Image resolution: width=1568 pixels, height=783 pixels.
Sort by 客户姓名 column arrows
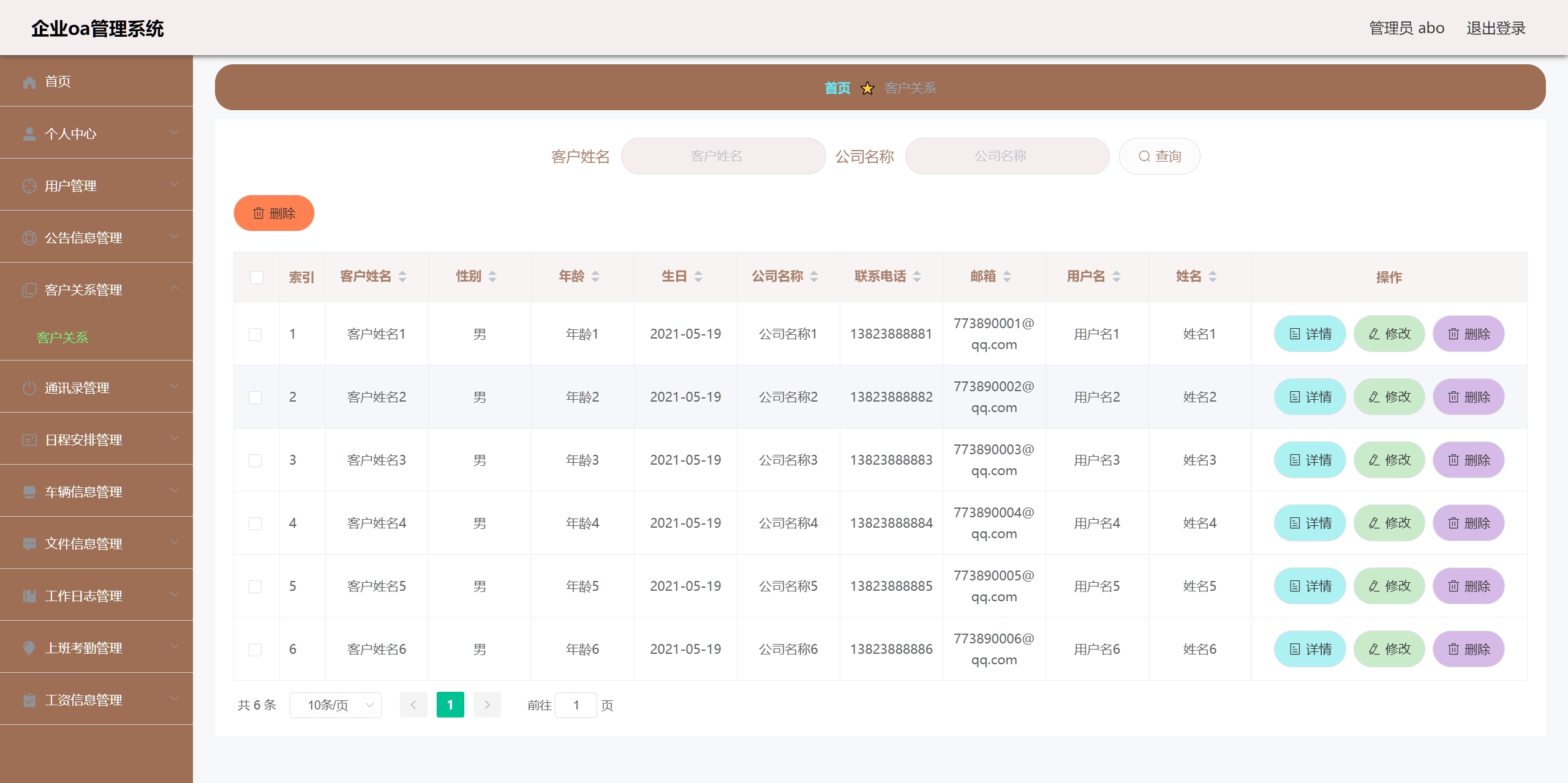402,277
